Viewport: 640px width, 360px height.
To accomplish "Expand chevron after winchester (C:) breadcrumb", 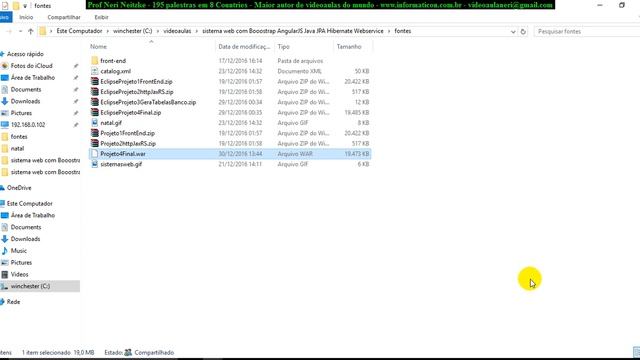I will (158, 31).
